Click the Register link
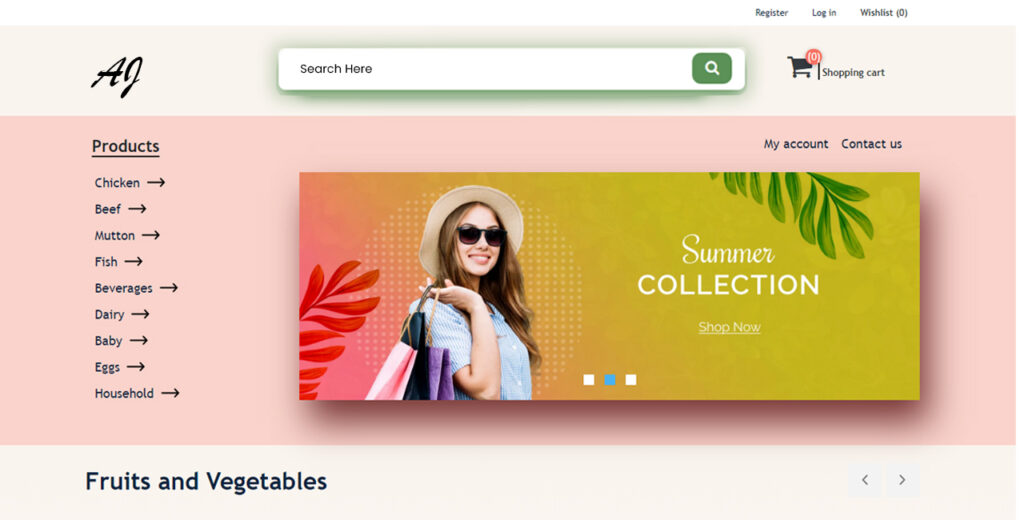 (771, 12)
